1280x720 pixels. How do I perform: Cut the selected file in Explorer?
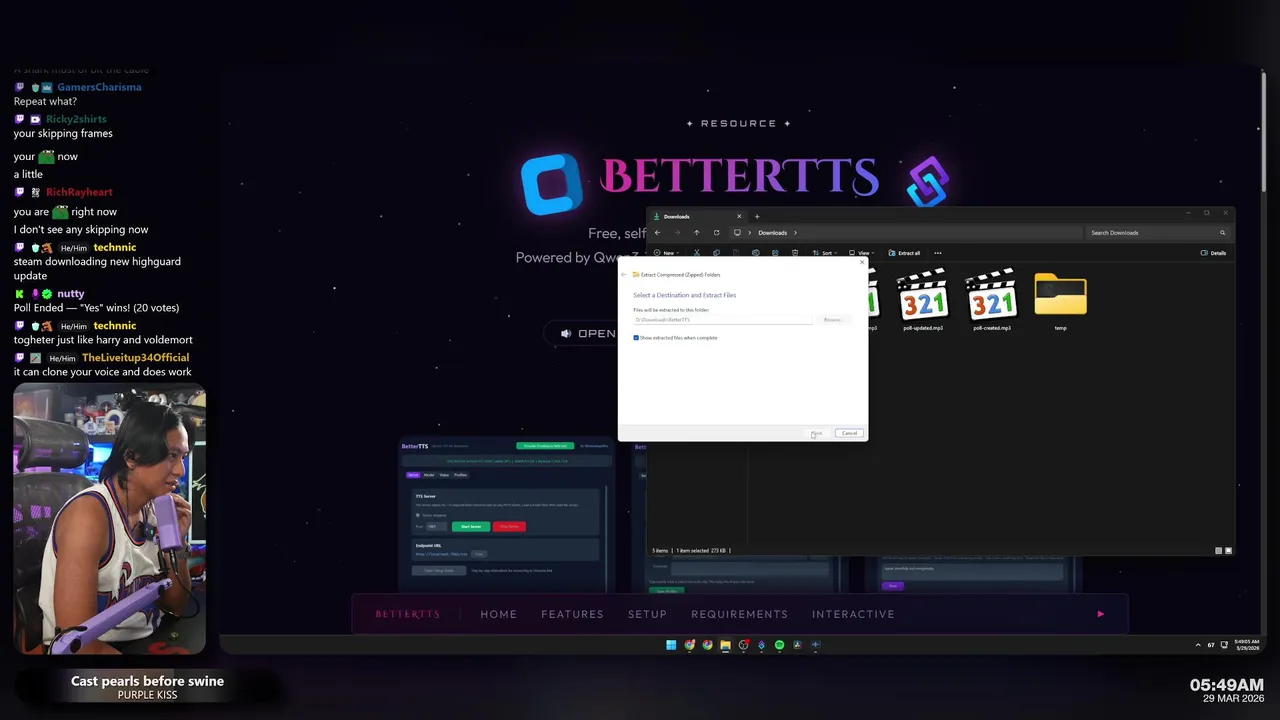point(697,253)
